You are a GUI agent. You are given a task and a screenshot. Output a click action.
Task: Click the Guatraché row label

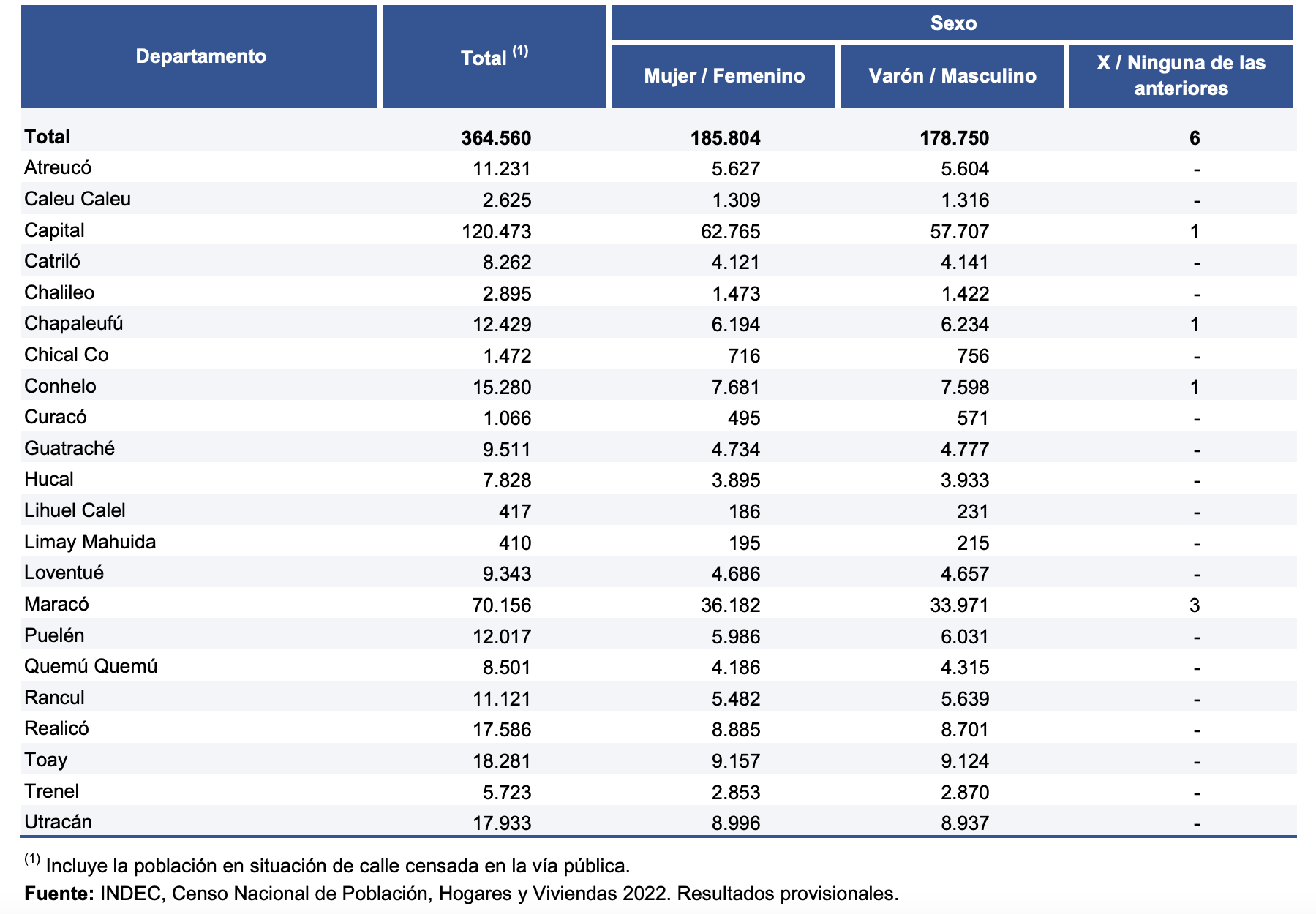pos(69,448)
